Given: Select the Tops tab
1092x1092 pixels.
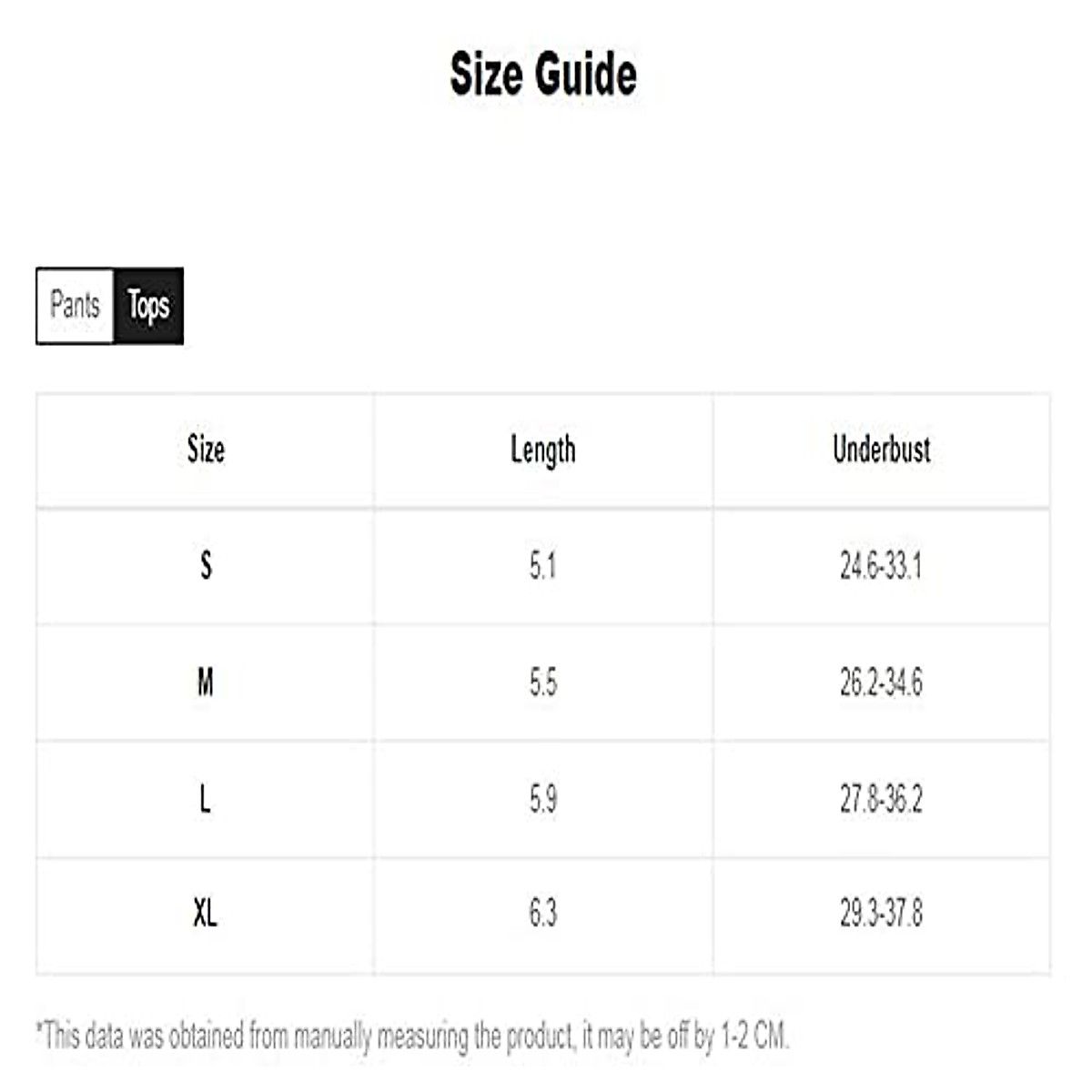Looking at the screenshot, I should click(148, 306).
